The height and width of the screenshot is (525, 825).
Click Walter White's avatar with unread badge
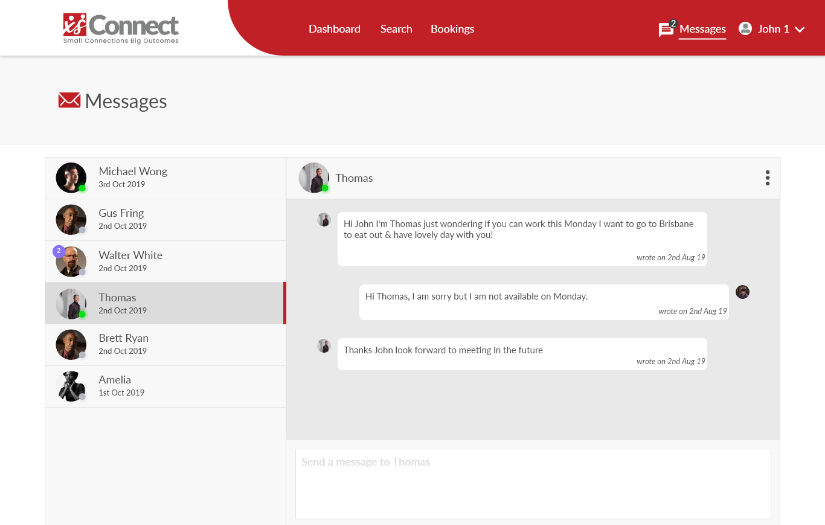tap(71, 261)
